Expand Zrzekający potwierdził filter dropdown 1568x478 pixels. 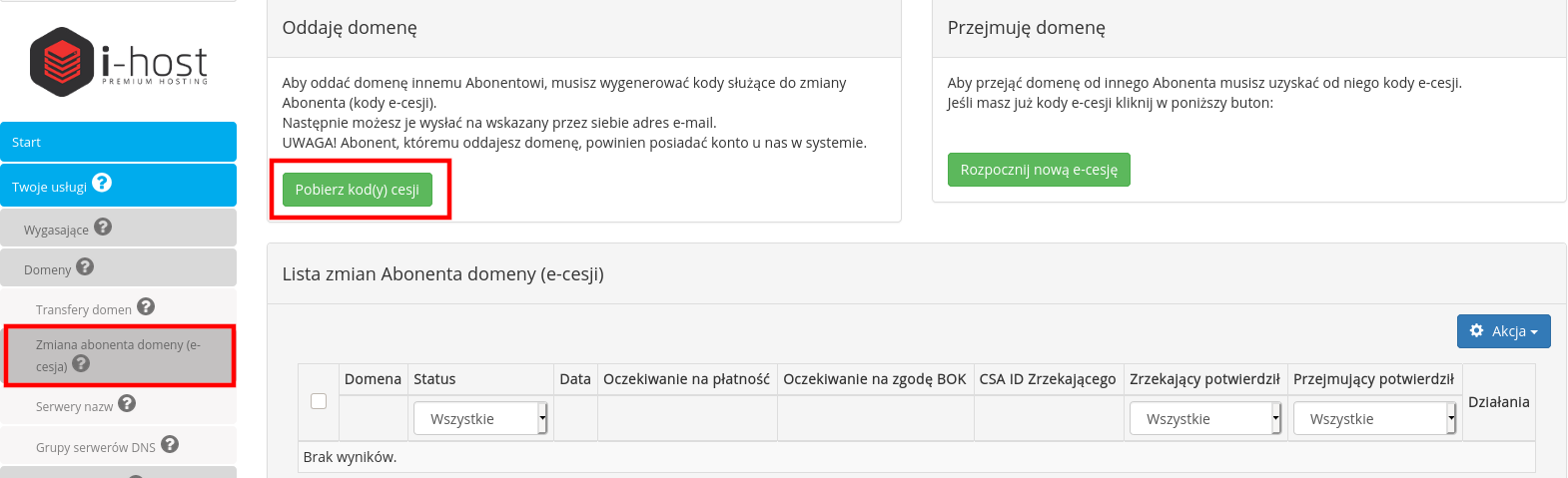1205,419
